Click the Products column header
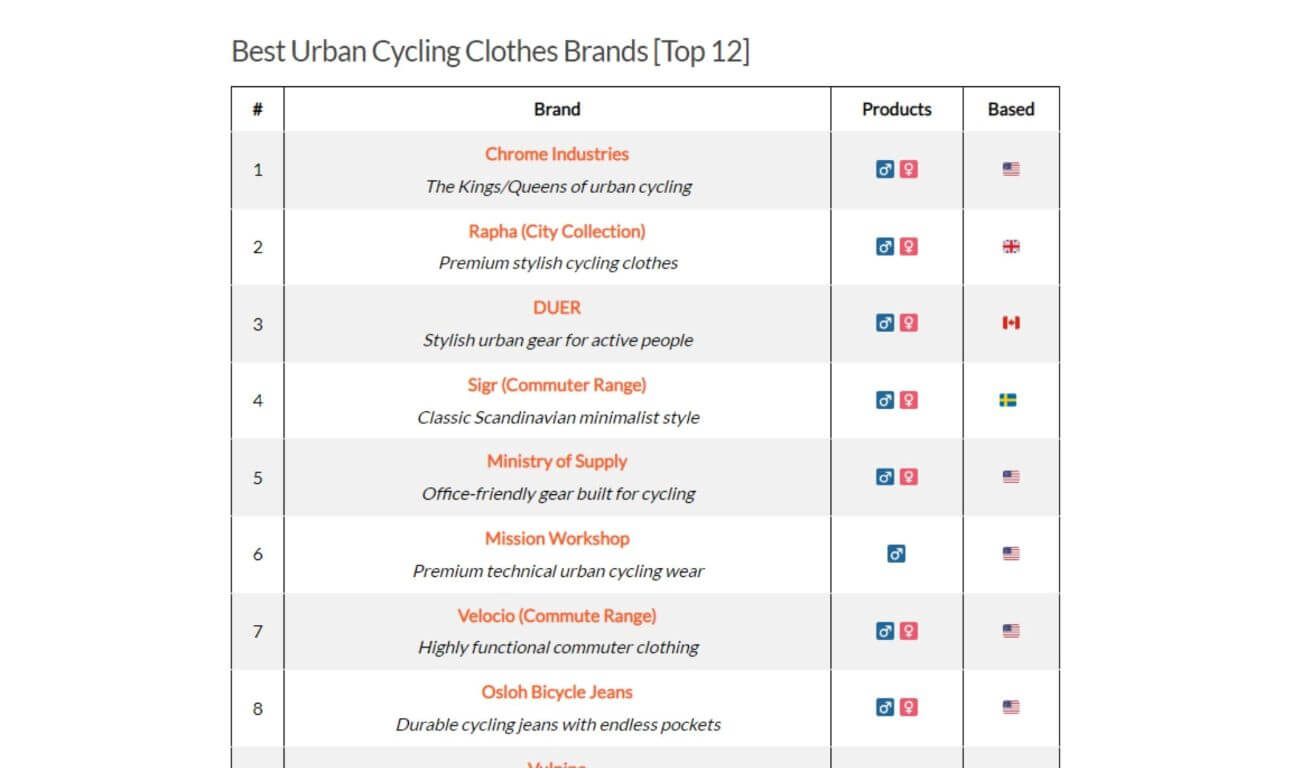 896,109
